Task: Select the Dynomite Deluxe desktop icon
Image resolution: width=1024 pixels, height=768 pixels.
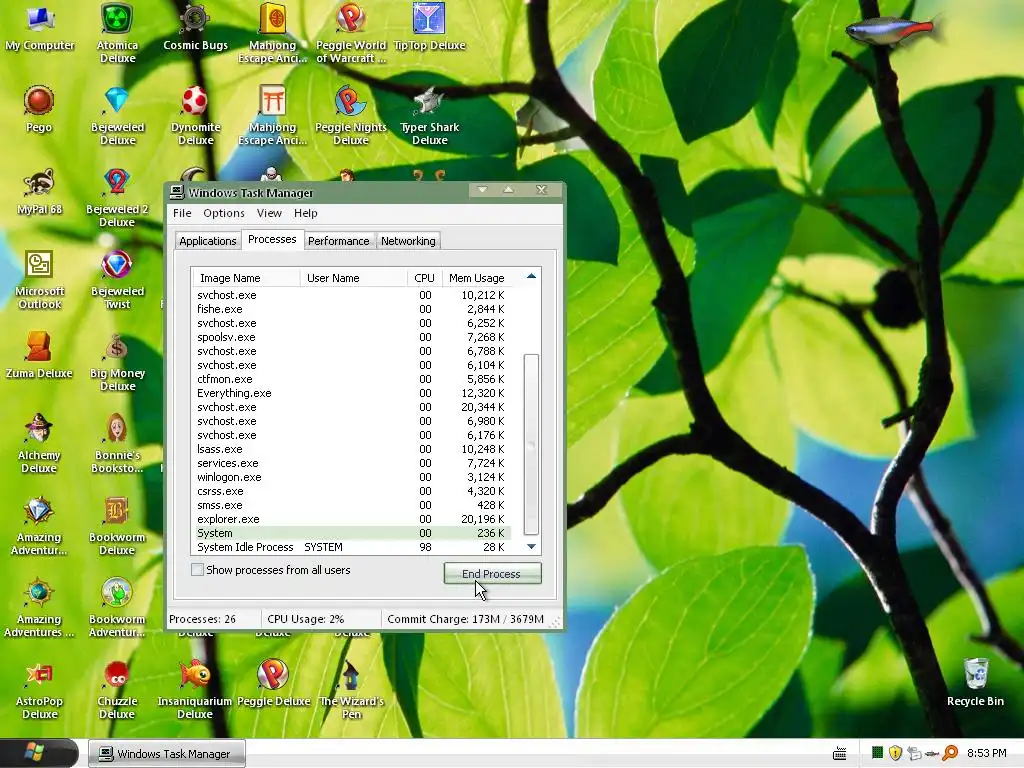Action: 195,116
